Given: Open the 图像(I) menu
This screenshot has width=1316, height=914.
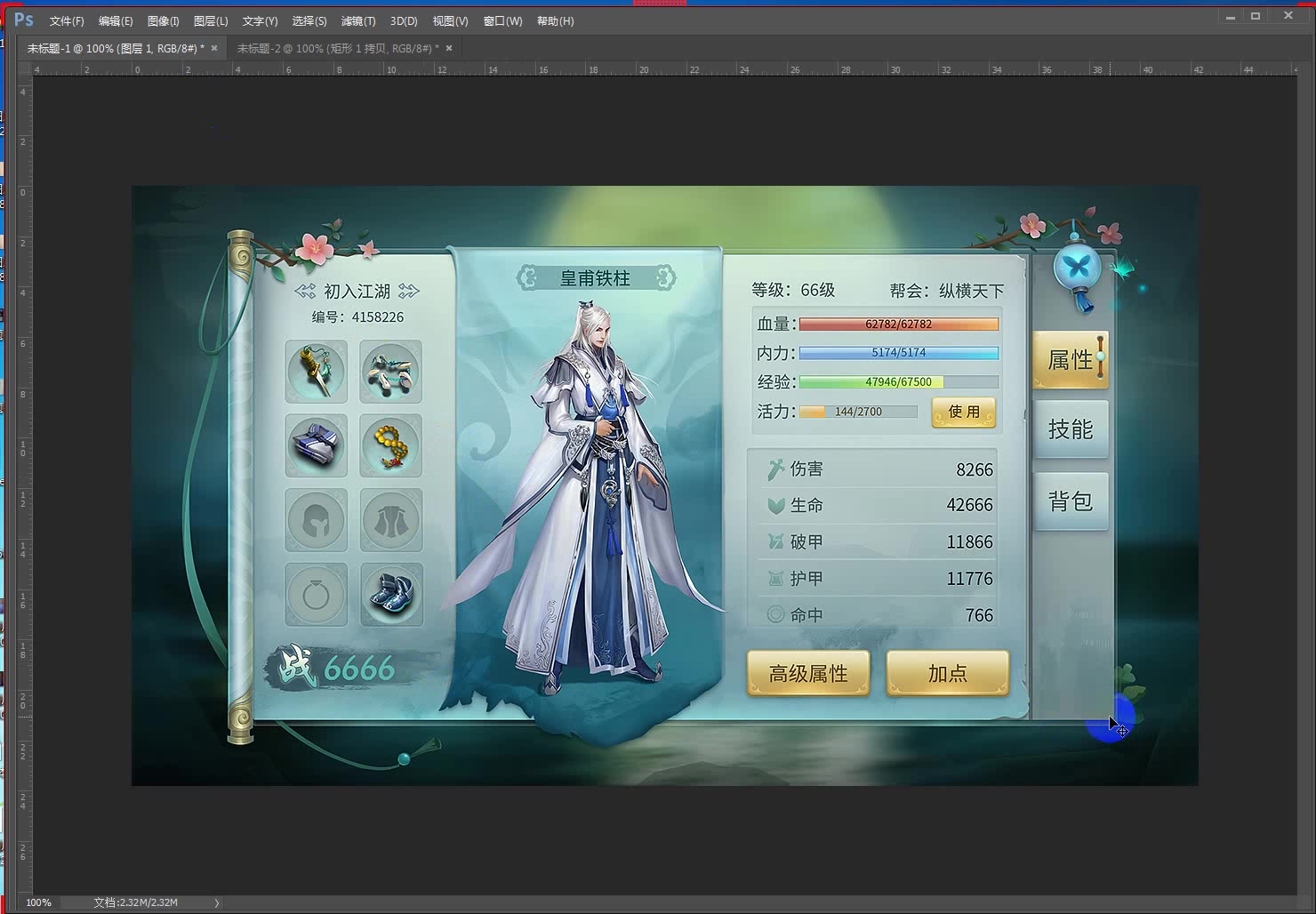Looking at the screenshot, I should [163, 20].
